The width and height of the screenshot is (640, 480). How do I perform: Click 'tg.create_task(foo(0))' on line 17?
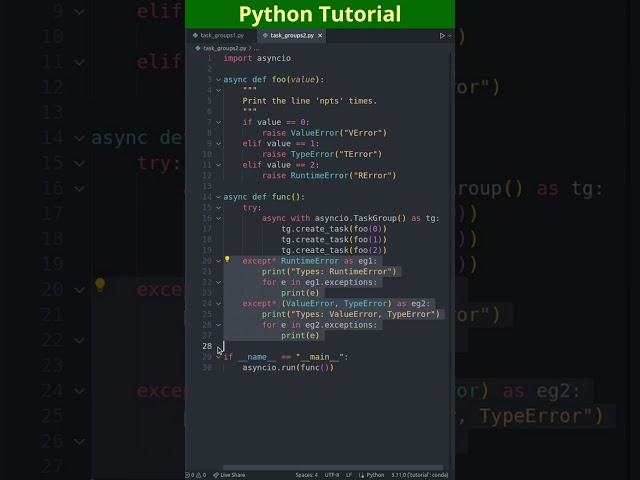[x=334, y=229]
